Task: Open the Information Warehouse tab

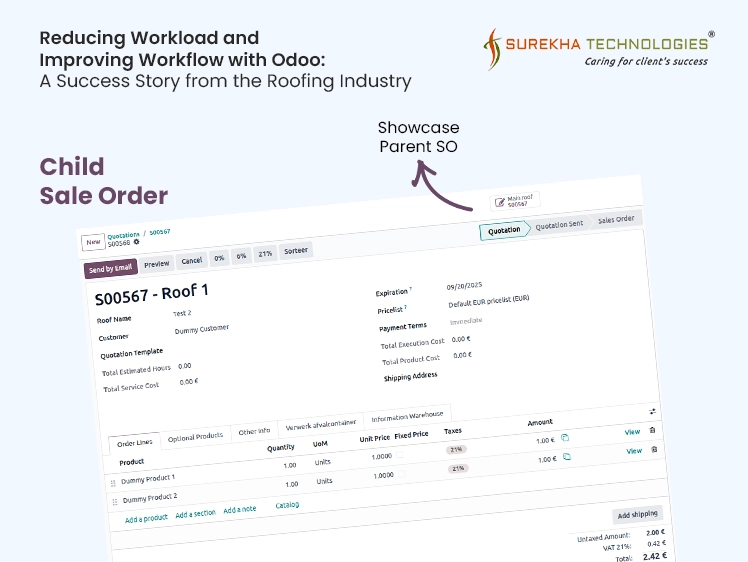Action: (x=408, y=418)
